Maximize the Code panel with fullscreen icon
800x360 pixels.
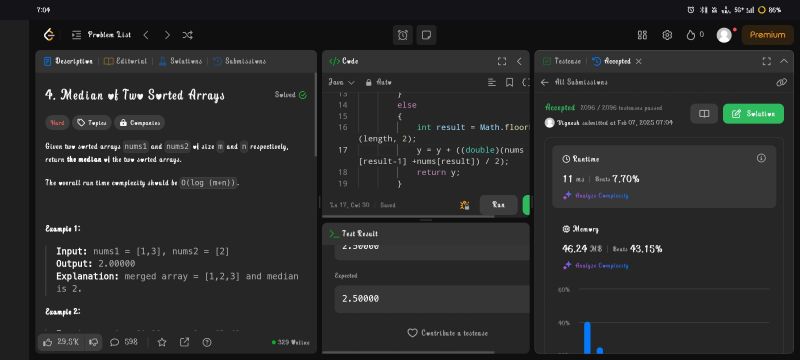click(x=502, y=61)
